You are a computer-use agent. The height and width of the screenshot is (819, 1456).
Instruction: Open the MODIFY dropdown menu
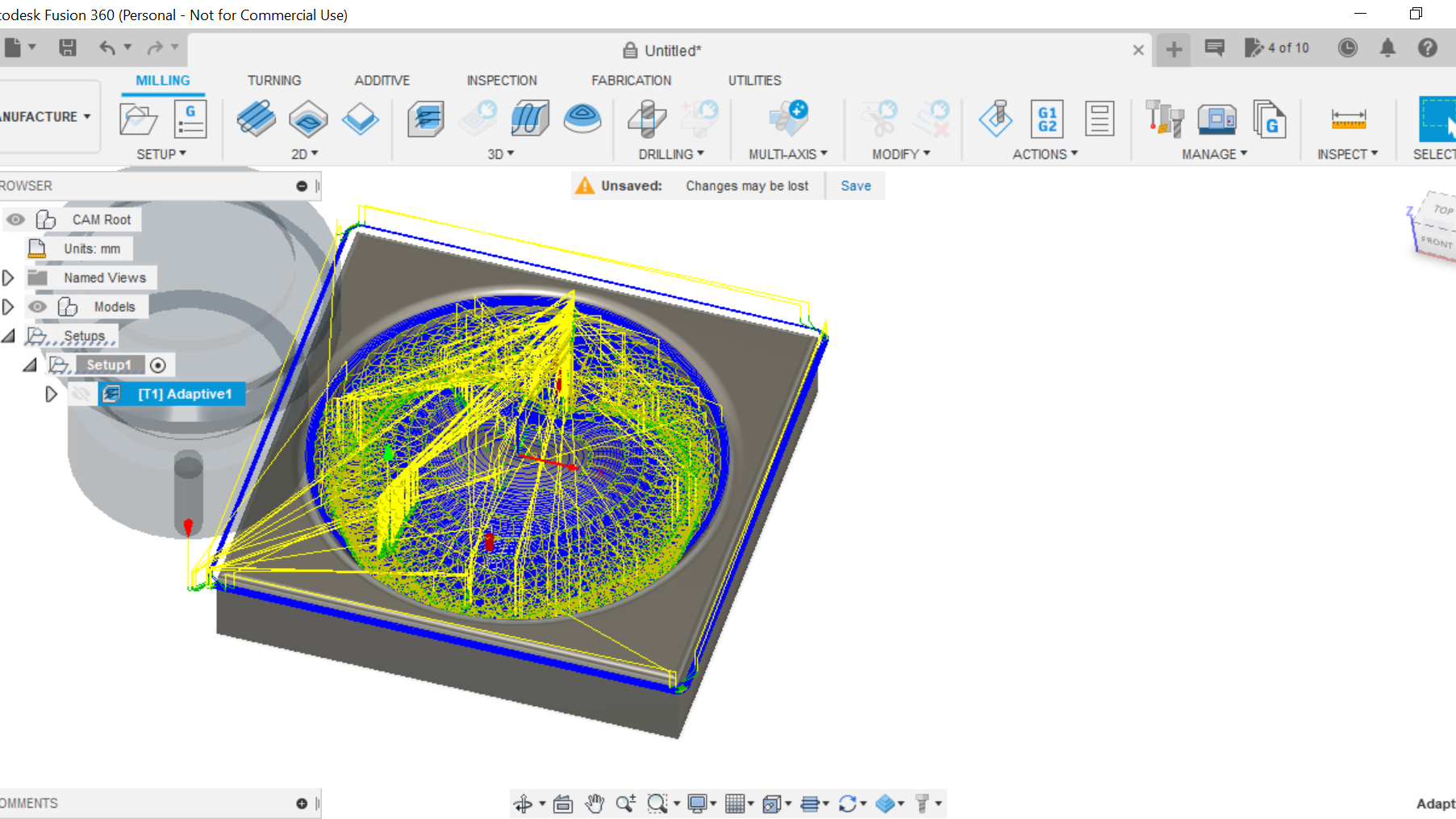point(901,154)
